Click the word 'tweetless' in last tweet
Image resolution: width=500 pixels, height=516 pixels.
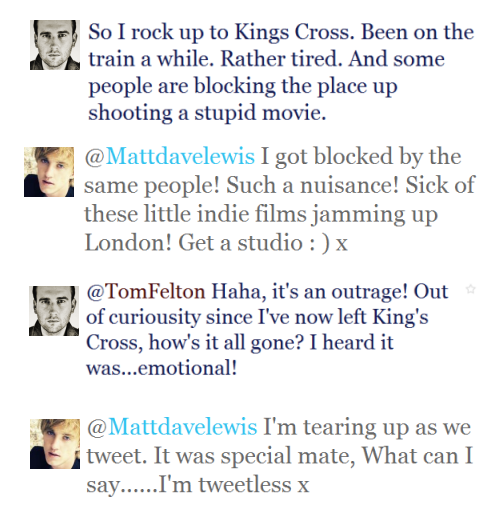pyautogui.click(x=245, y=484)
